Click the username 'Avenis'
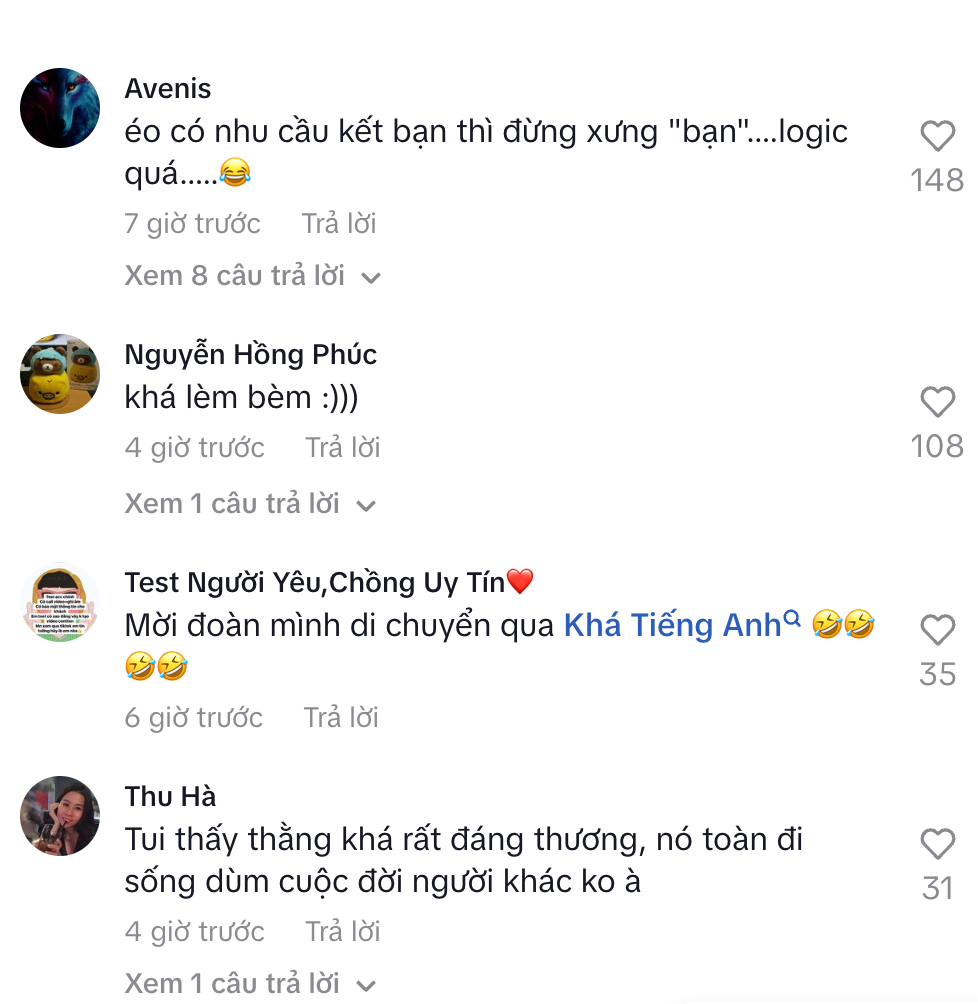 pos(168,89)
